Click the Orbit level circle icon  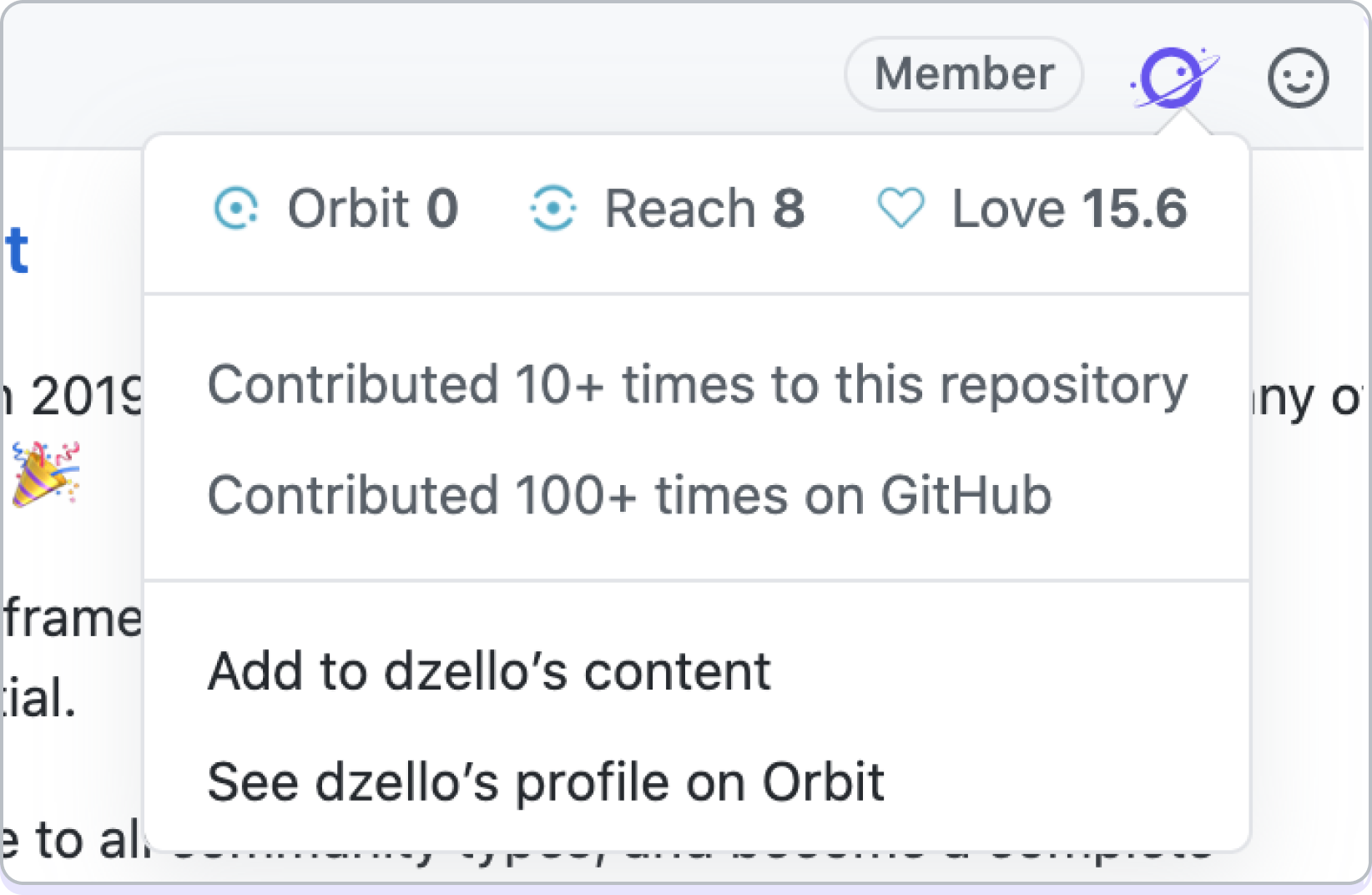pos(236,208)
